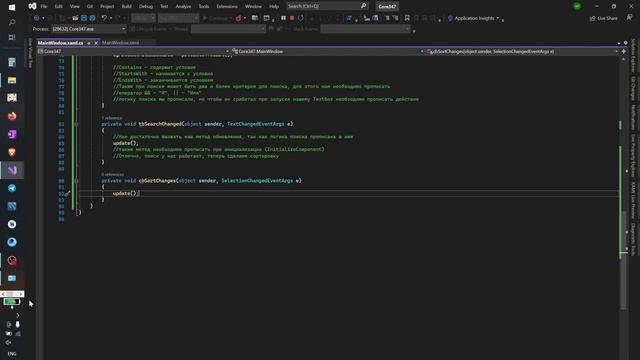This screenshot has width=640, height=360.
Task: Click the tab-well settings gear icon
Action: pos(625,42)
